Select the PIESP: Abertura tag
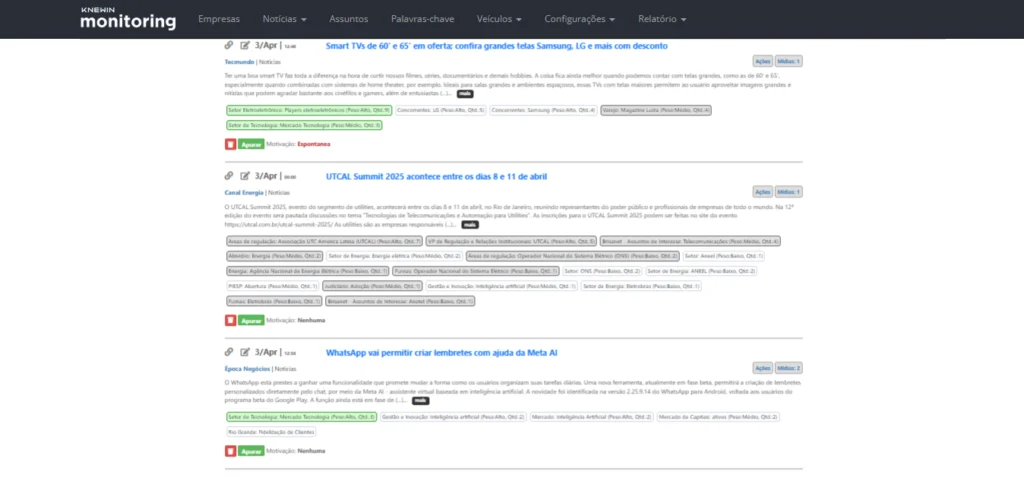The width and height of the screenshot is (1024, 477). pyautogui.click(x=272, y=286)
